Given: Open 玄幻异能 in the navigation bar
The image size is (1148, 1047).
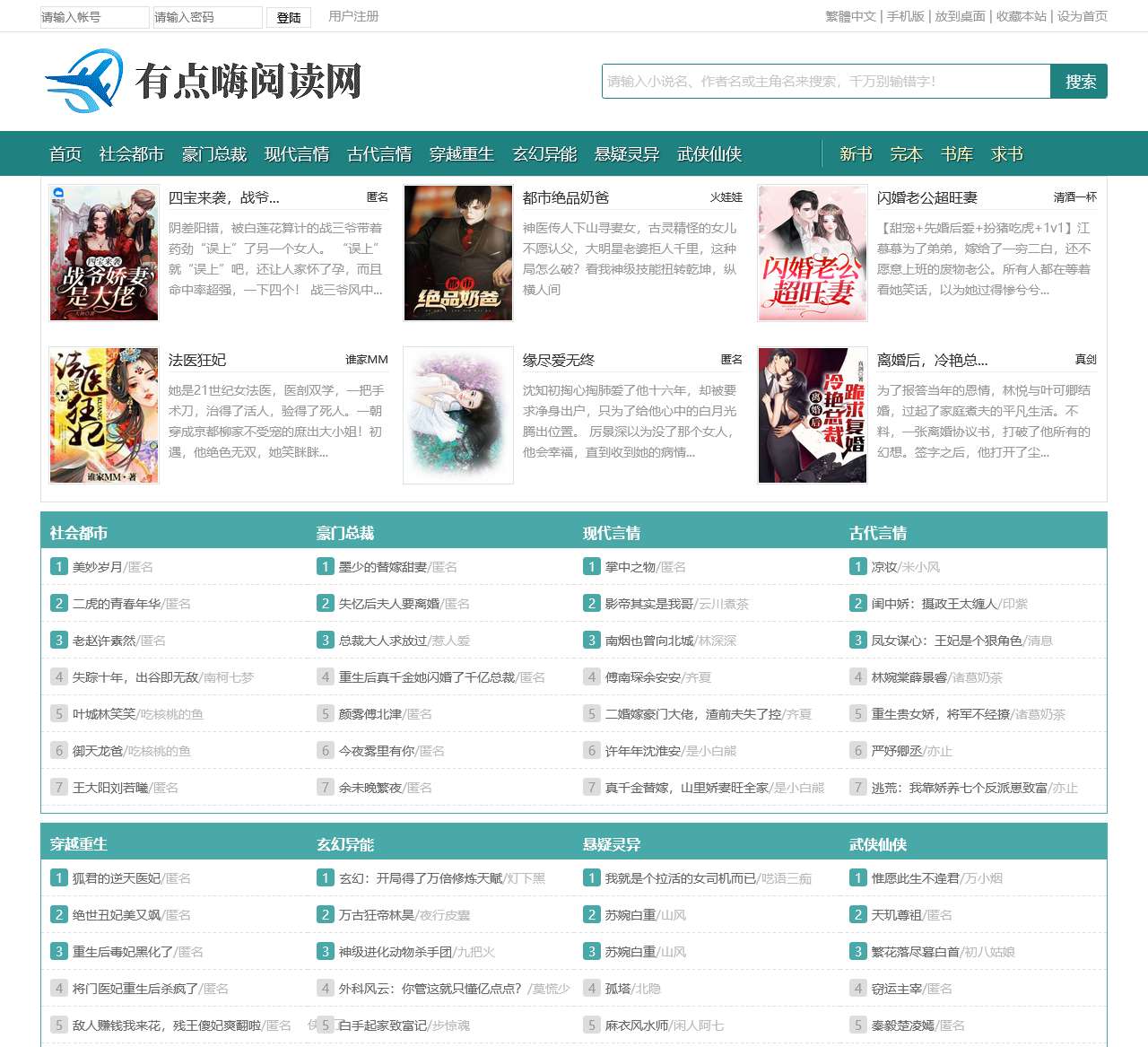Looking at the screenshot, I should point(544,154).
